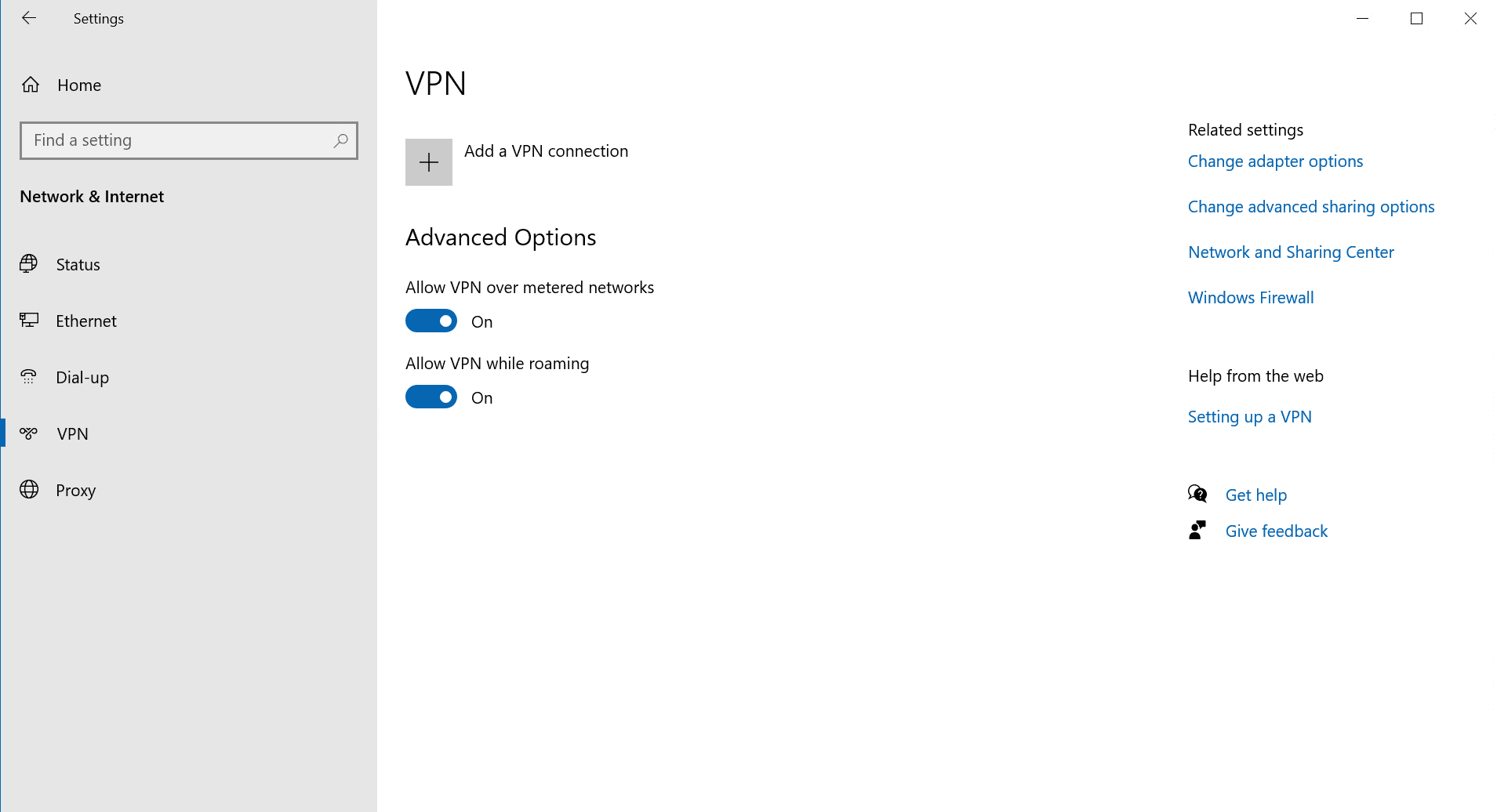Screen dimensions: 1497x812
Task: Click the Give feedback person icon
Action: [1197, 530]
